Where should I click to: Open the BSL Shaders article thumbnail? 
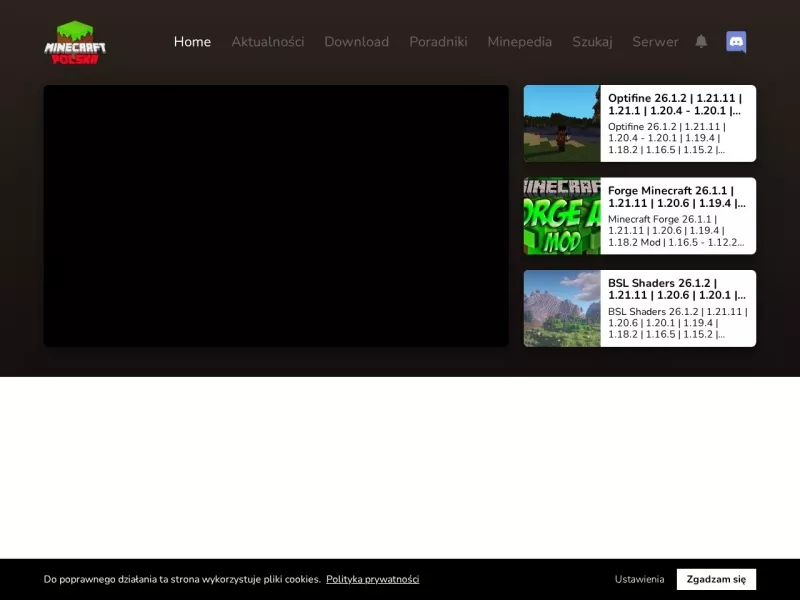pyautogui.click(x=562, y=308)
